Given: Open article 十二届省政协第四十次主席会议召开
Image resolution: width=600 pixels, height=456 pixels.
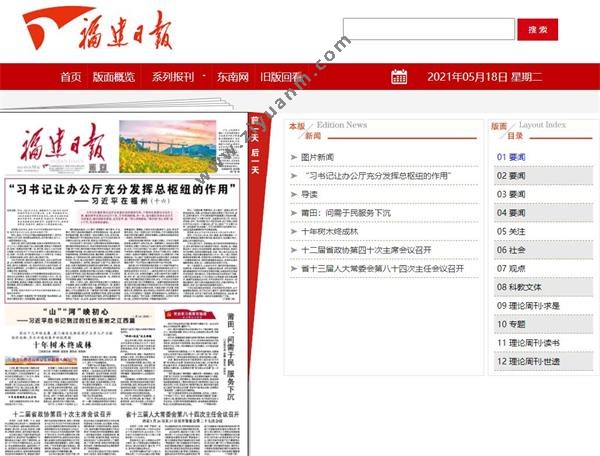Looking at the screenshot, I should click(x=366, y=250).
